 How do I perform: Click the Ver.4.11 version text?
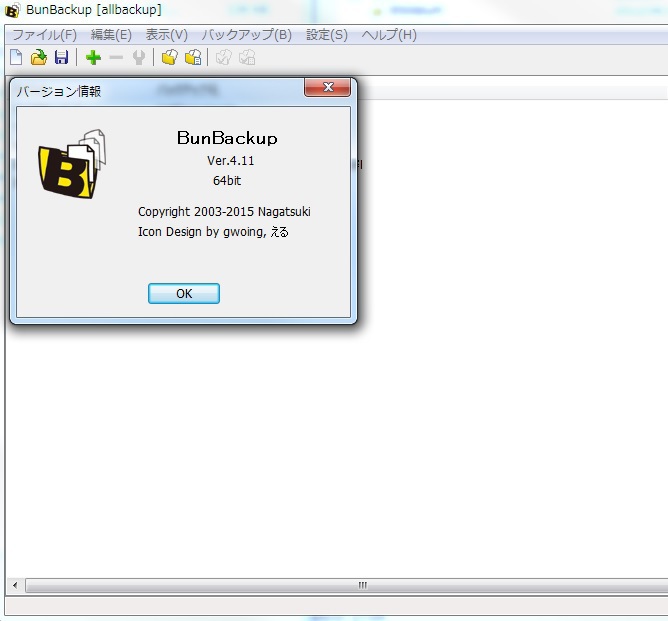pyautogui.click(x=230, y=161)
